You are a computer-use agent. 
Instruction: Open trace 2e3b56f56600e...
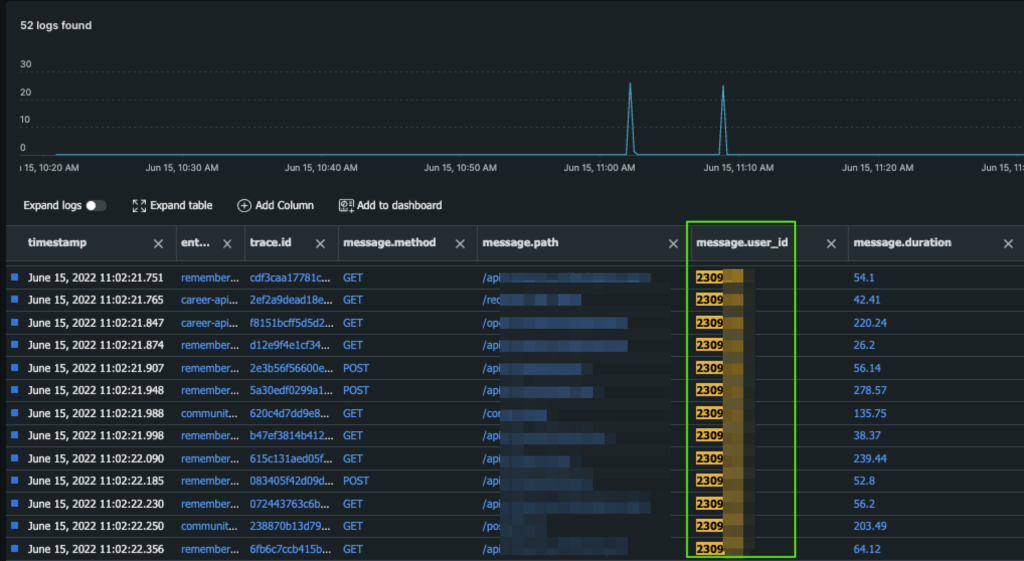(291, 368)
